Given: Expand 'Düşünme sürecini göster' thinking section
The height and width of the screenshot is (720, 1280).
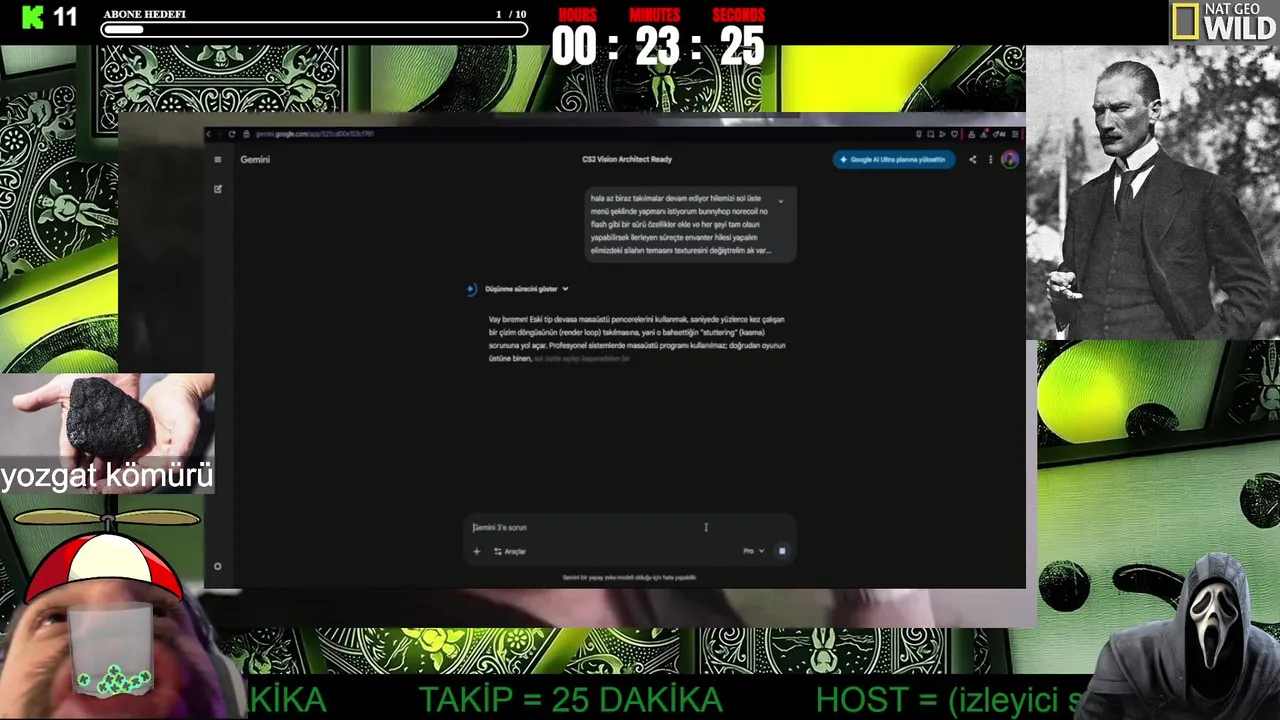Looking at the screenshot, I should [527, 289].
